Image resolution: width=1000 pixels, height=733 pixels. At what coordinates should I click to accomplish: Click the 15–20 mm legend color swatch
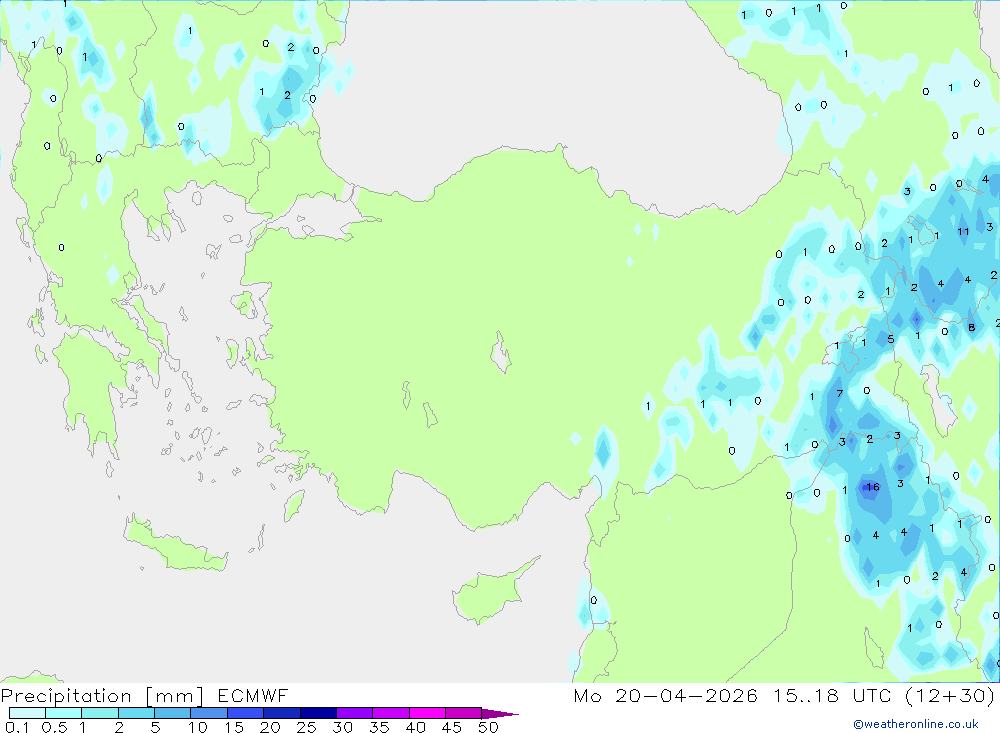246,713
